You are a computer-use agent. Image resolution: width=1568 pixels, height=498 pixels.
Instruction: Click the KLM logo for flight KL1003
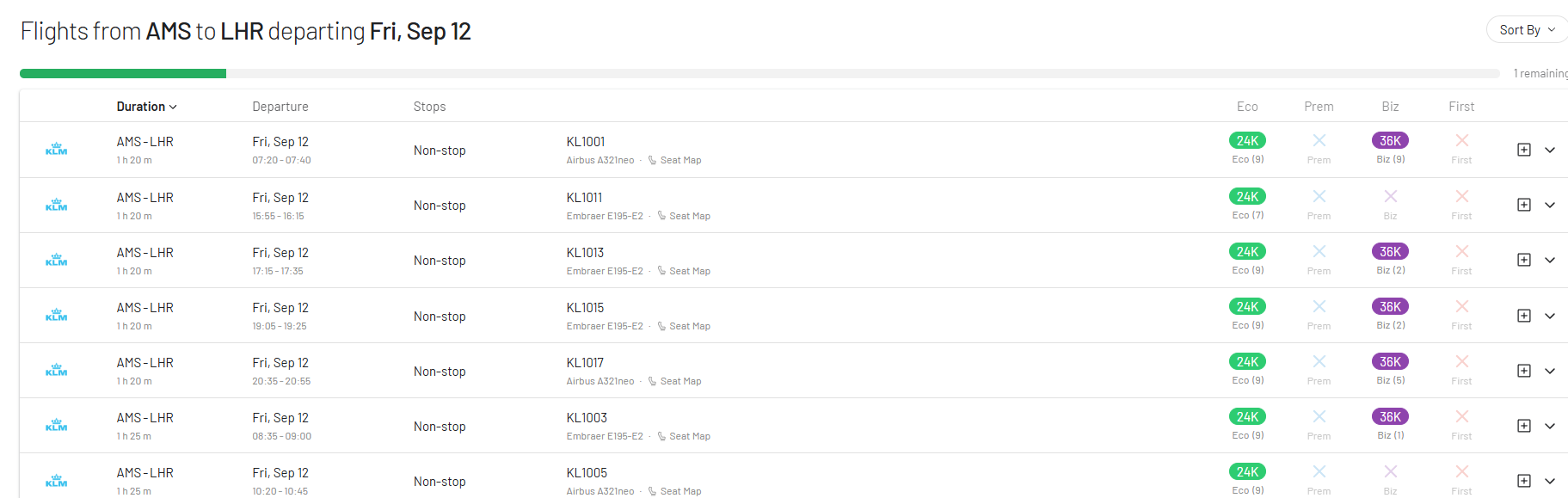56,426
